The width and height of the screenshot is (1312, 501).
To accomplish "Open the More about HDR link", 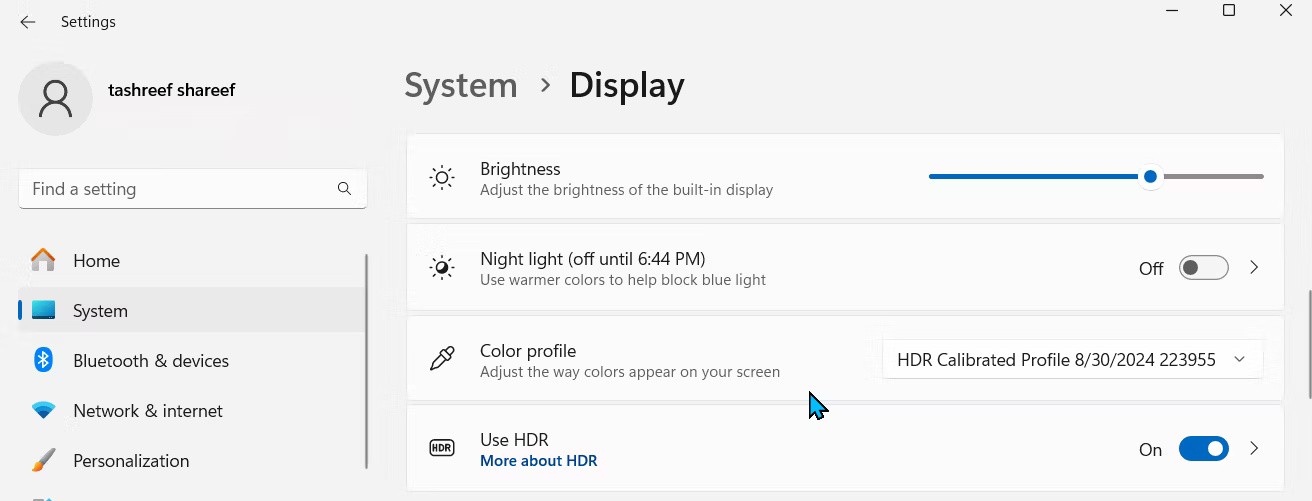I will (x=538, y=461).
